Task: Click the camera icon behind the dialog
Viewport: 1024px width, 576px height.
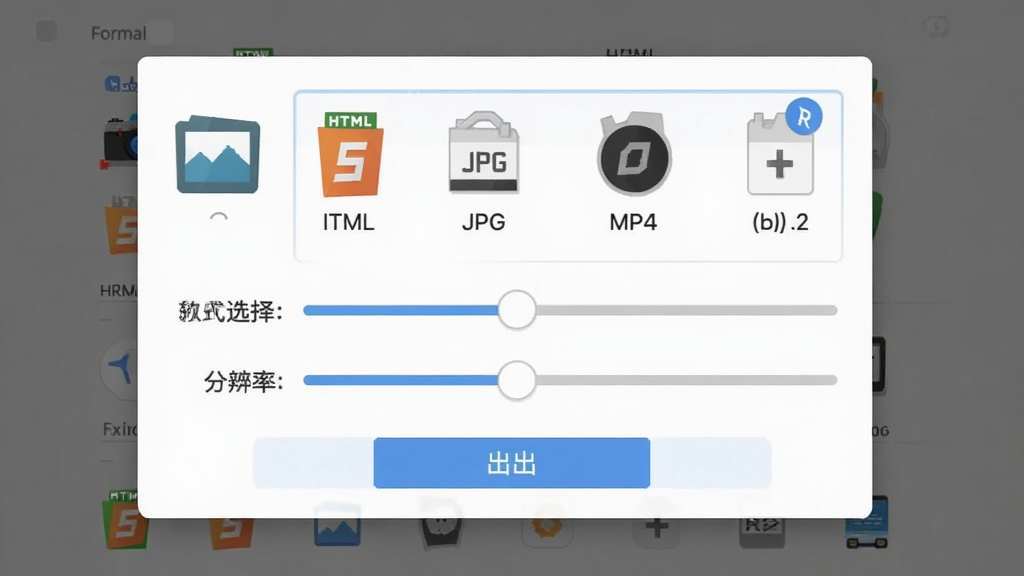Action: click(x=120, y=142)
